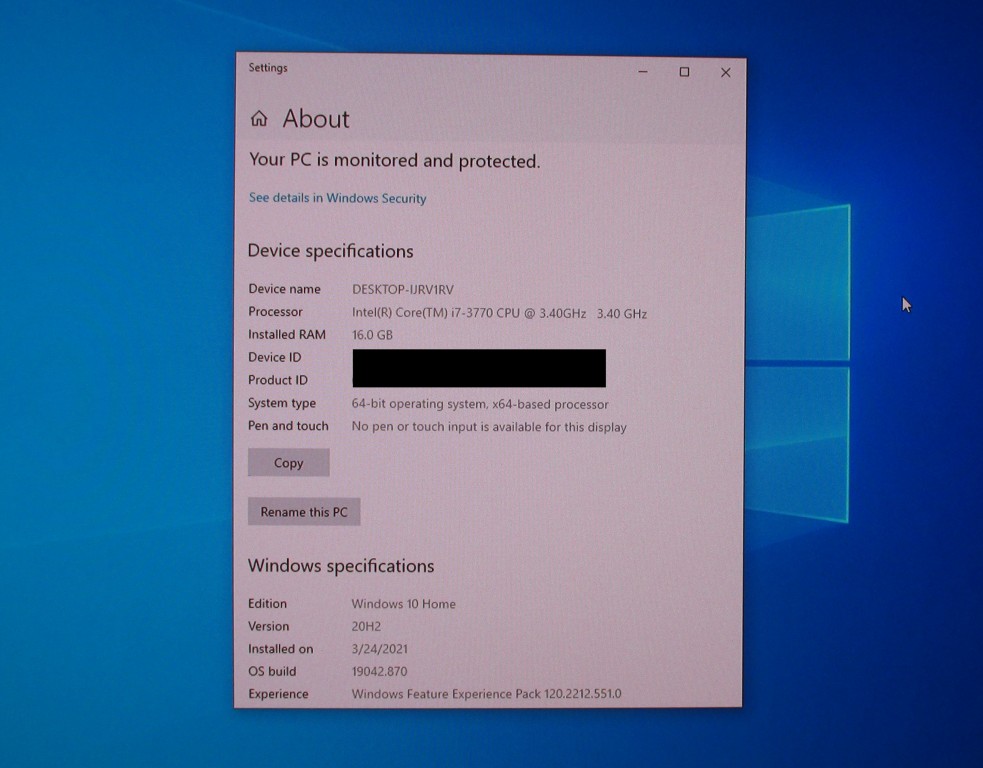Click the Settings window title text
983x768 pixels.
268,68
